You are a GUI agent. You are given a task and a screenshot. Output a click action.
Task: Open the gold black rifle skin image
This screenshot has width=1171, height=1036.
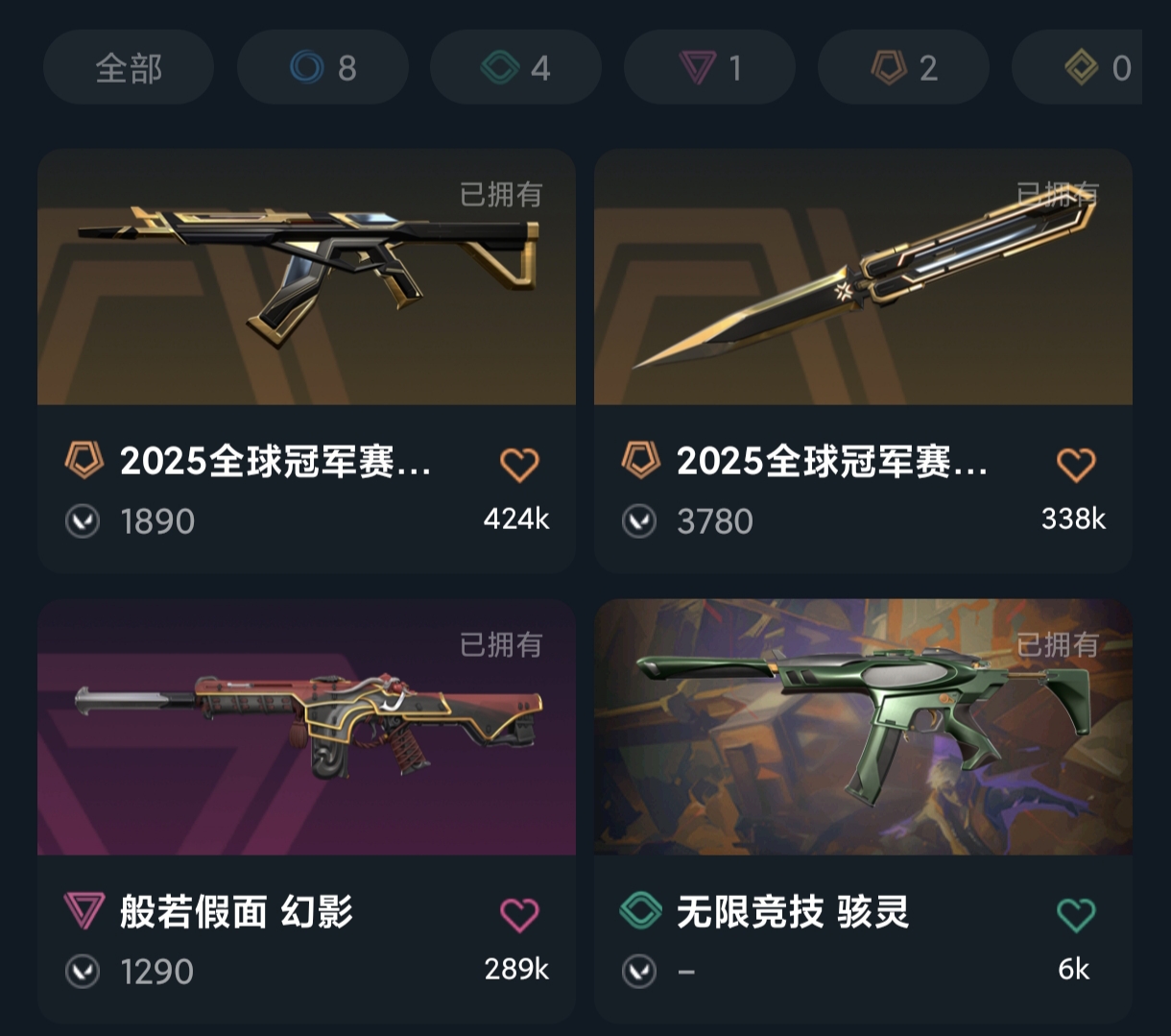[x=306, y=277]
